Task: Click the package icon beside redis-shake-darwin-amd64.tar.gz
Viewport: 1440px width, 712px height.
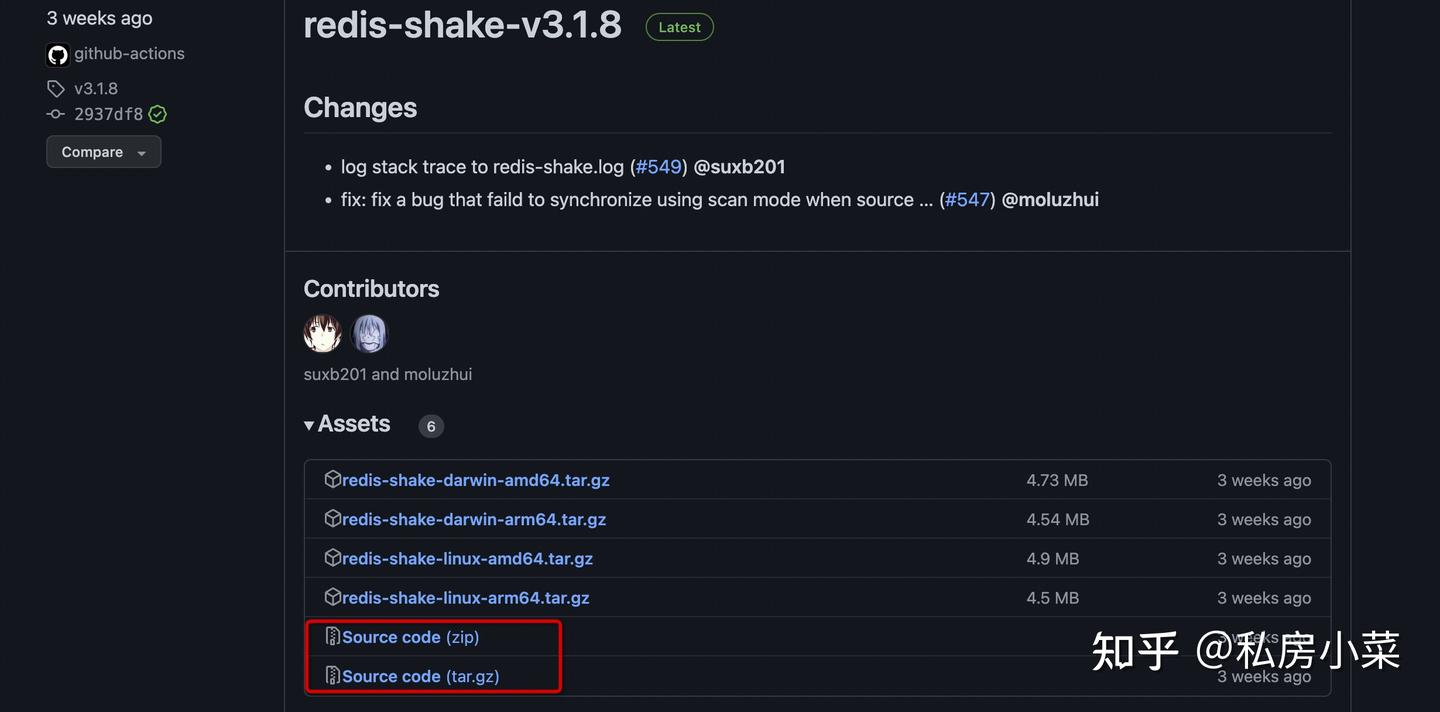Action: [x=333, y=479]
